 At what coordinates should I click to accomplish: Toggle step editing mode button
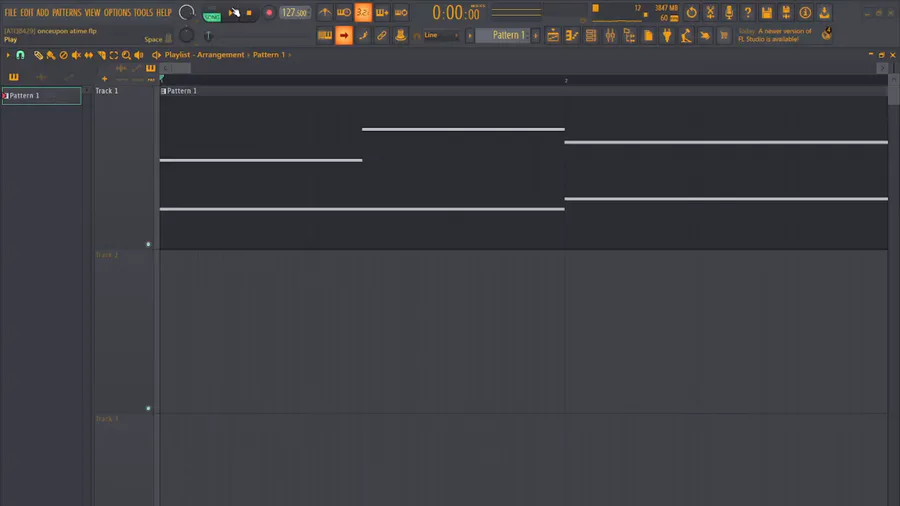coord(363,36)
